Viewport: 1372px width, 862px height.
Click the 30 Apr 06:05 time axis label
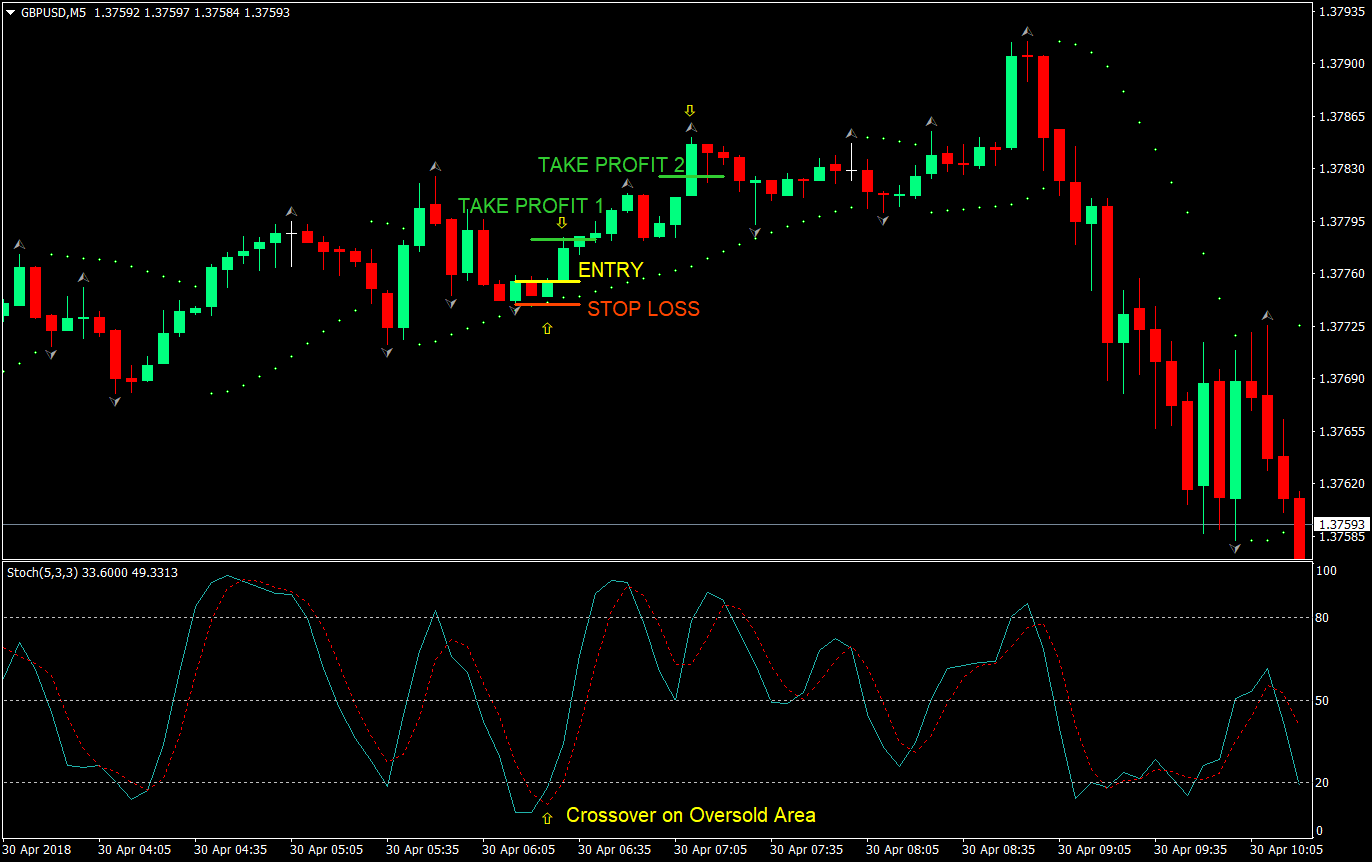(x=519, y=850)
